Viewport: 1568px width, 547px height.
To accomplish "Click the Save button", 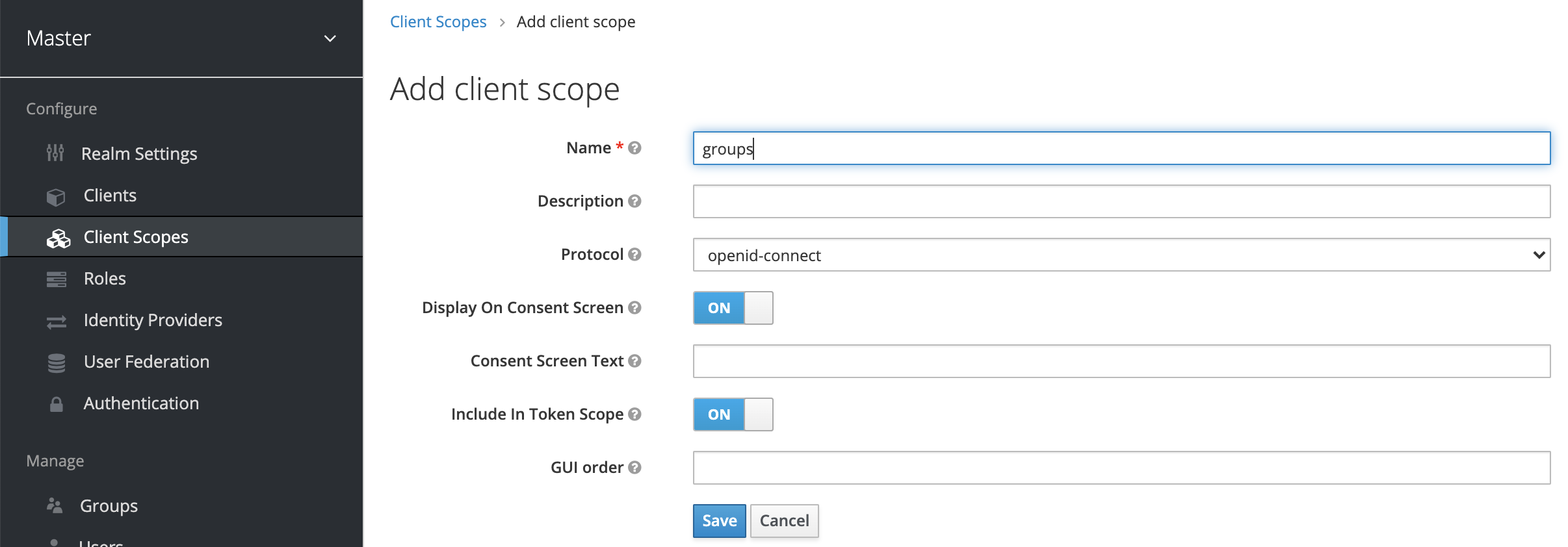I will tap(720, 521).
